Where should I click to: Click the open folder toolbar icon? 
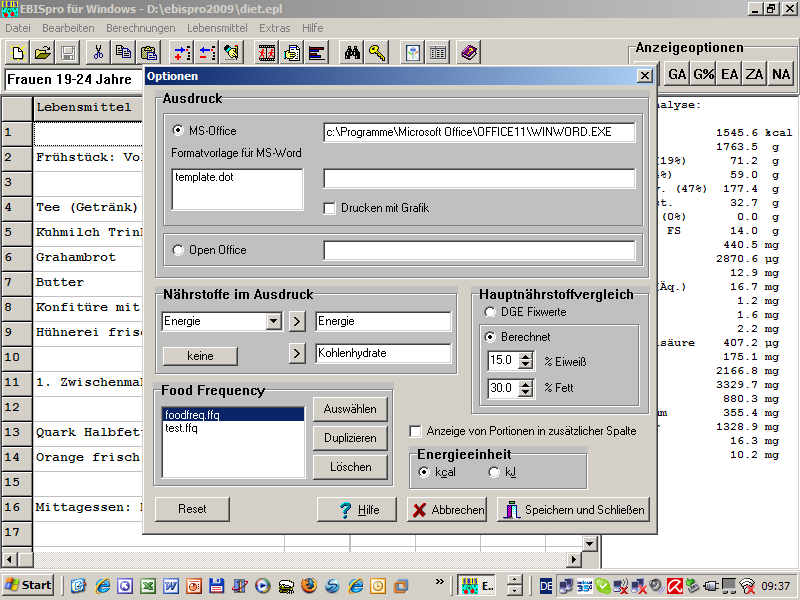tap(42, 52)
